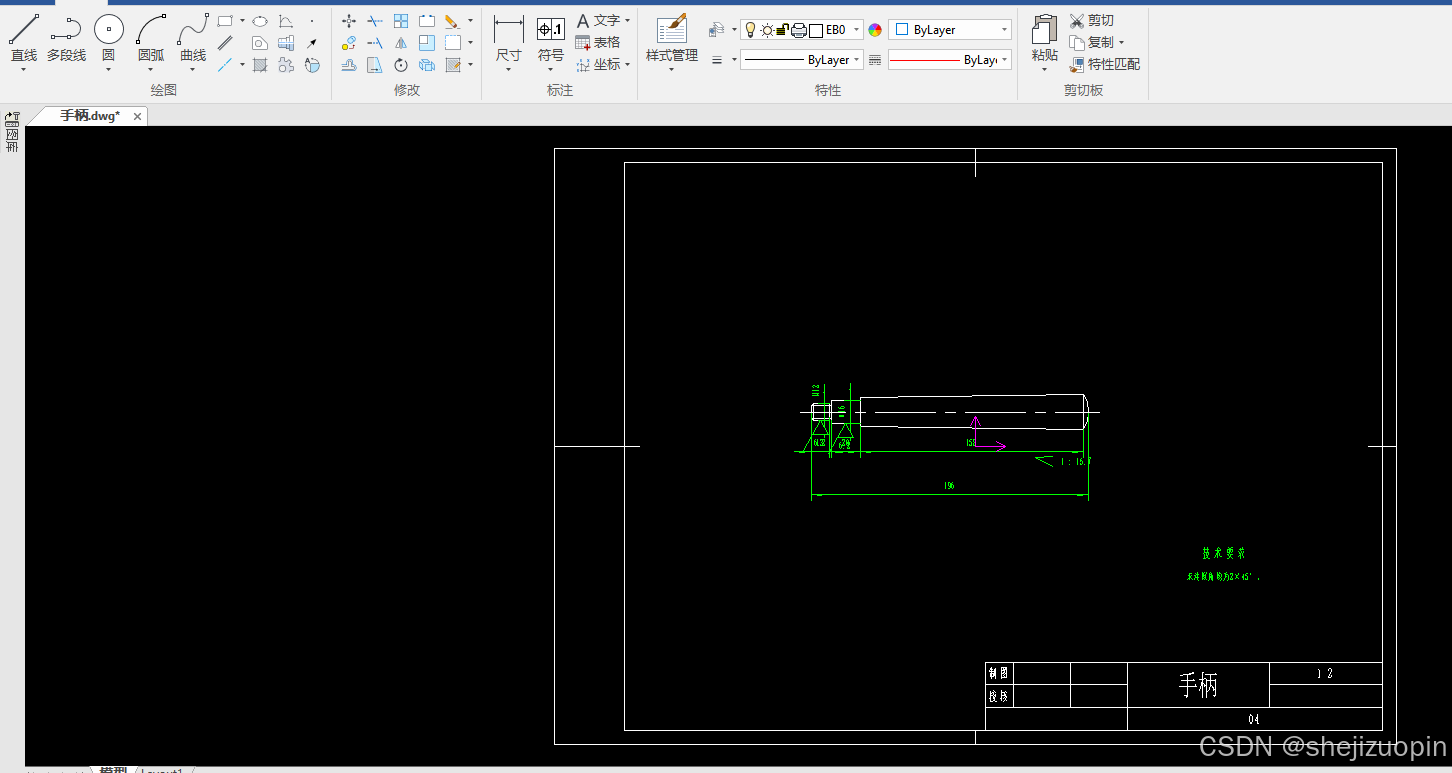Screen dimensions: 1452x773
Task: Open 样式管理 style manager
Action: pyautogui.click(x=672, y=38)
